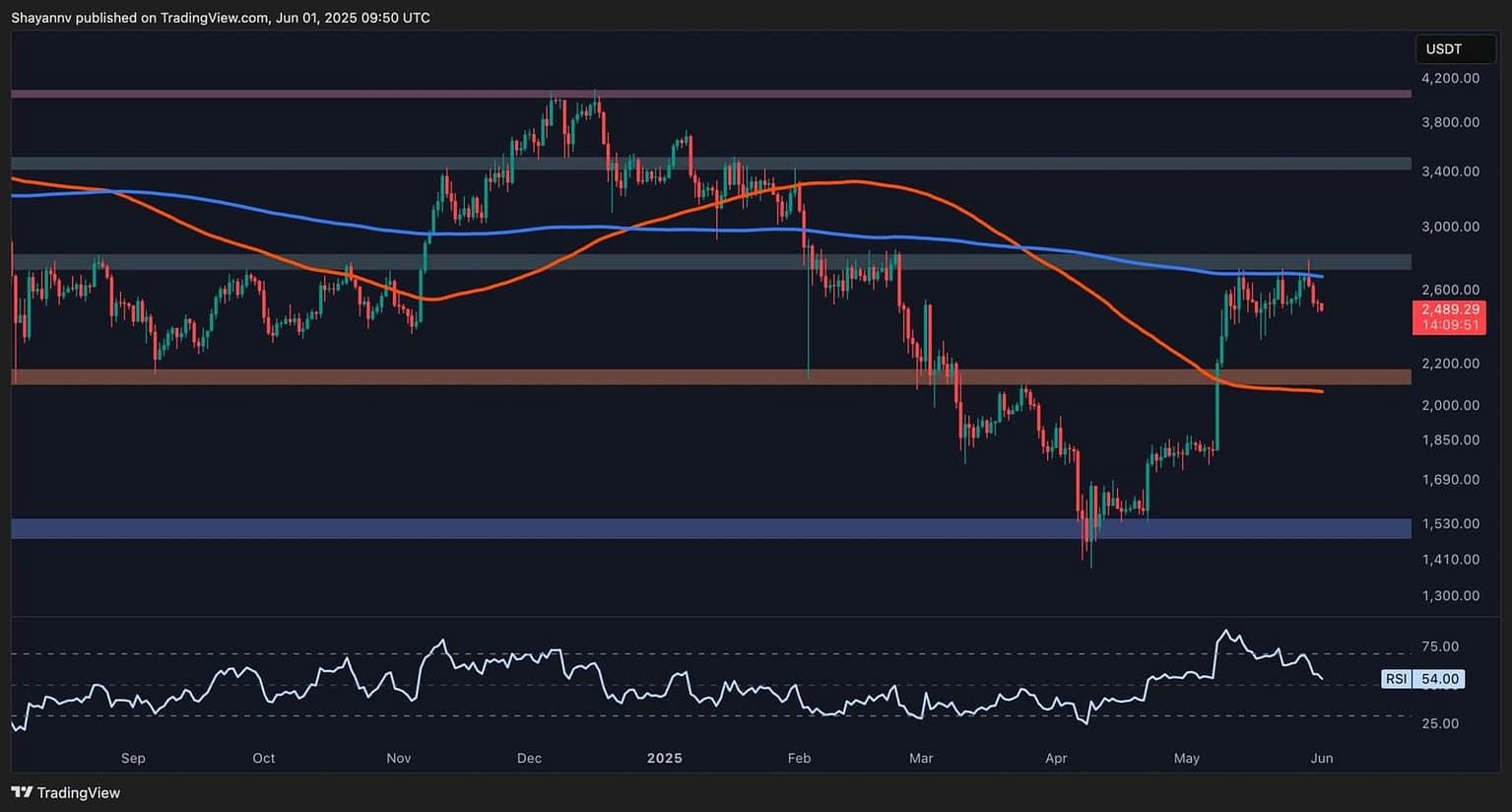Click the 25.00 RSI scale level
The width and height of the screenshot is (1512, 812).
point(1440,723)
